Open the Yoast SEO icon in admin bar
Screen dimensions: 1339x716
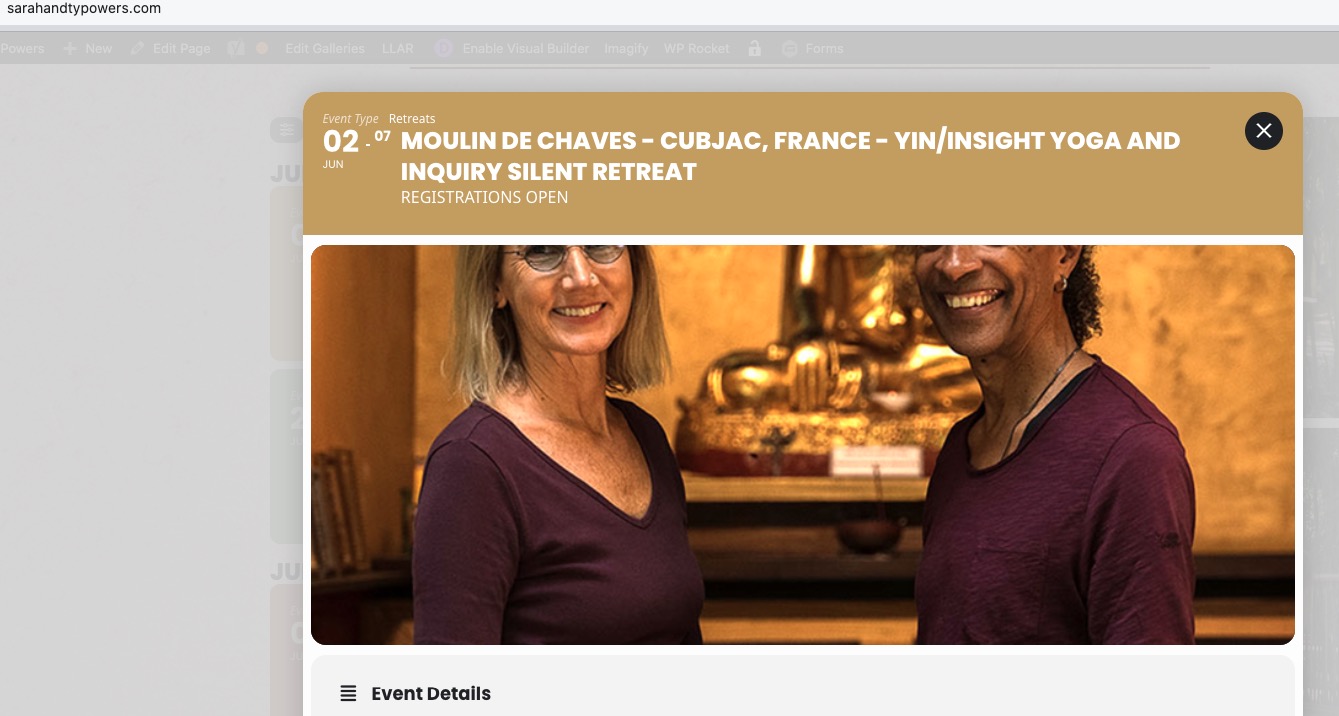point(236,48)
